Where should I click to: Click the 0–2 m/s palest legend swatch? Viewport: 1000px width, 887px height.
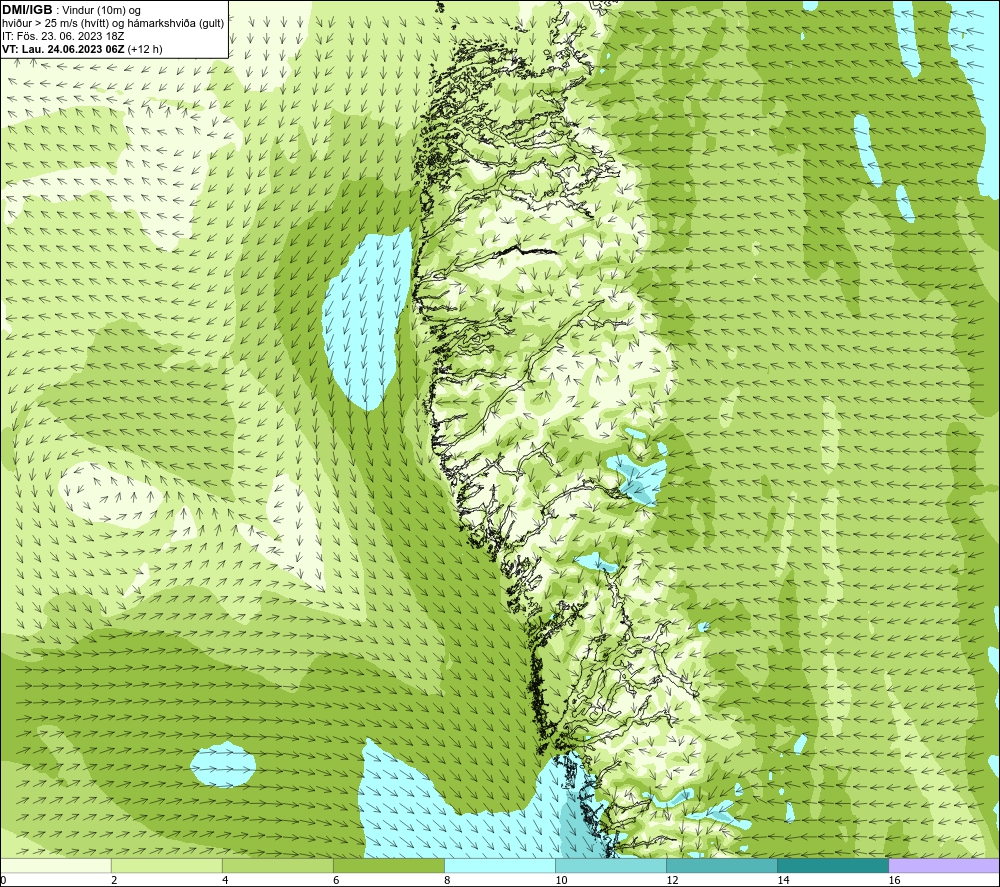(56, 865)
